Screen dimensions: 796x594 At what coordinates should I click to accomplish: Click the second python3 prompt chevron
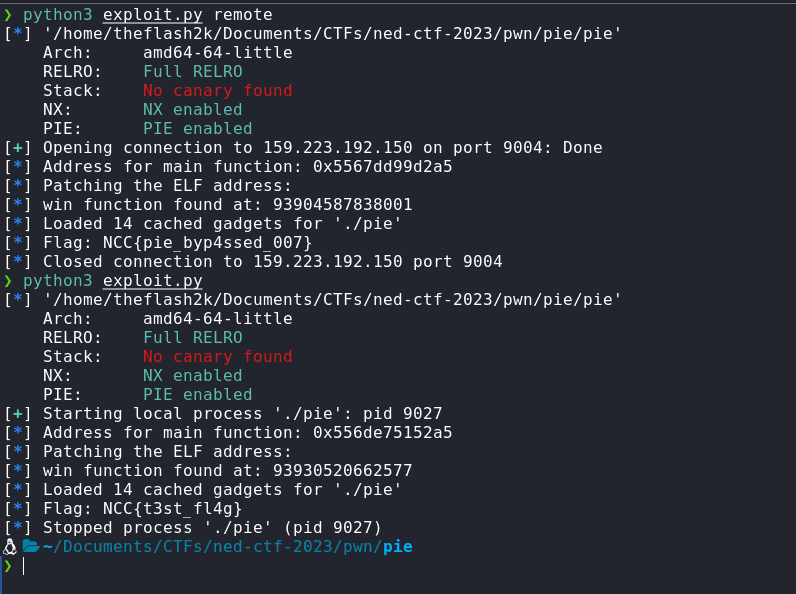[x=8, y=281]
